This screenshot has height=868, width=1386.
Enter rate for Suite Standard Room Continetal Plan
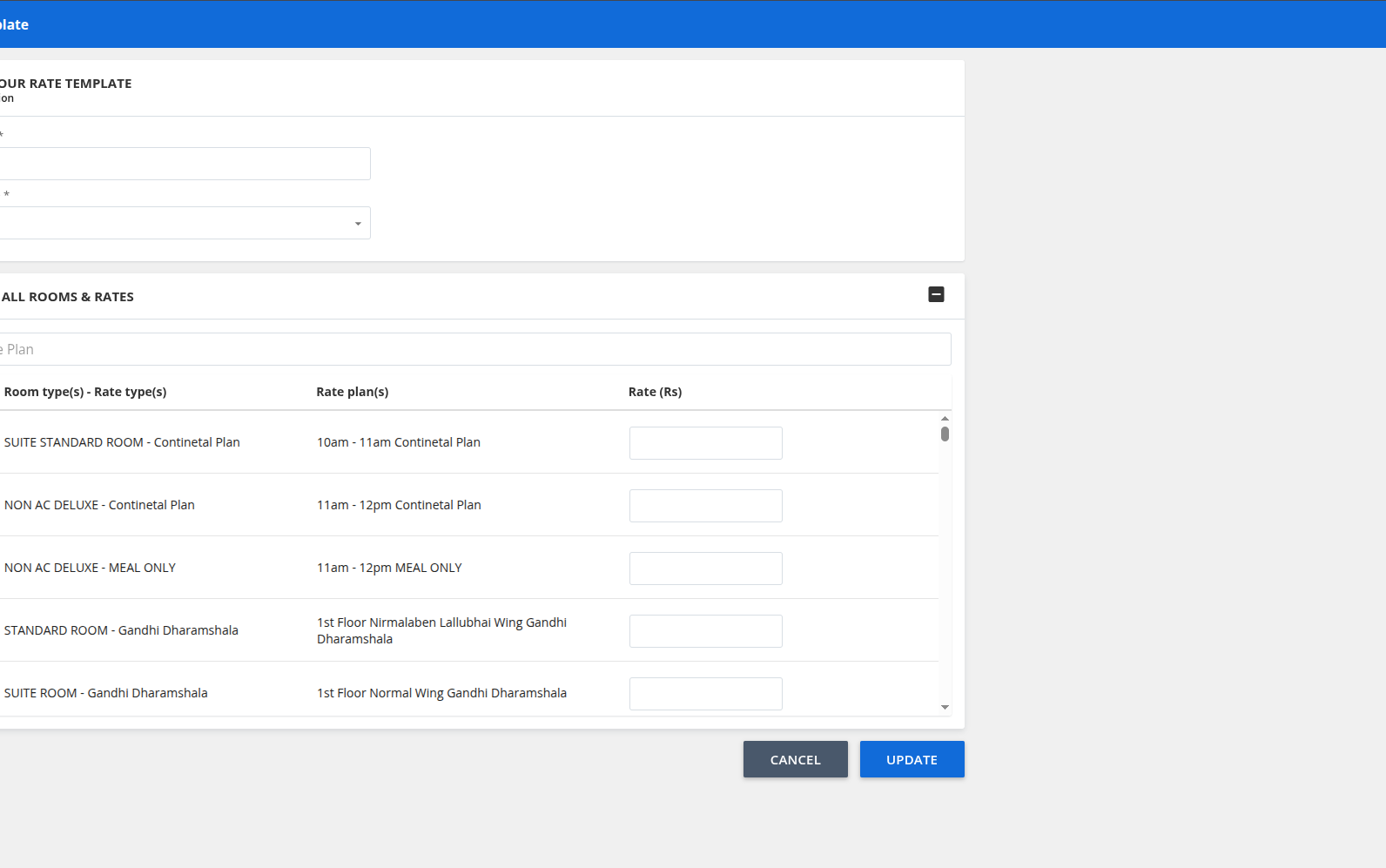(705, 443)
